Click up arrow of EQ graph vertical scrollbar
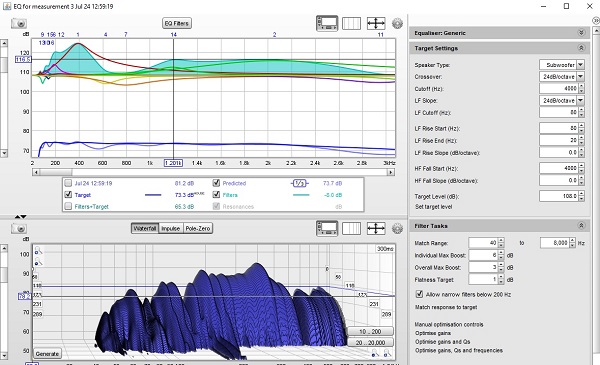This screenshot has height=365, width=600. tap(4, 43)
